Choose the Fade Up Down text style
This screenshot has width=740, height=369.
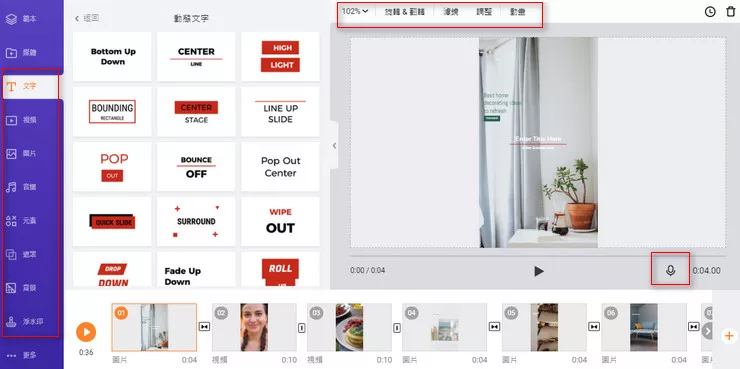click(196, 270)
